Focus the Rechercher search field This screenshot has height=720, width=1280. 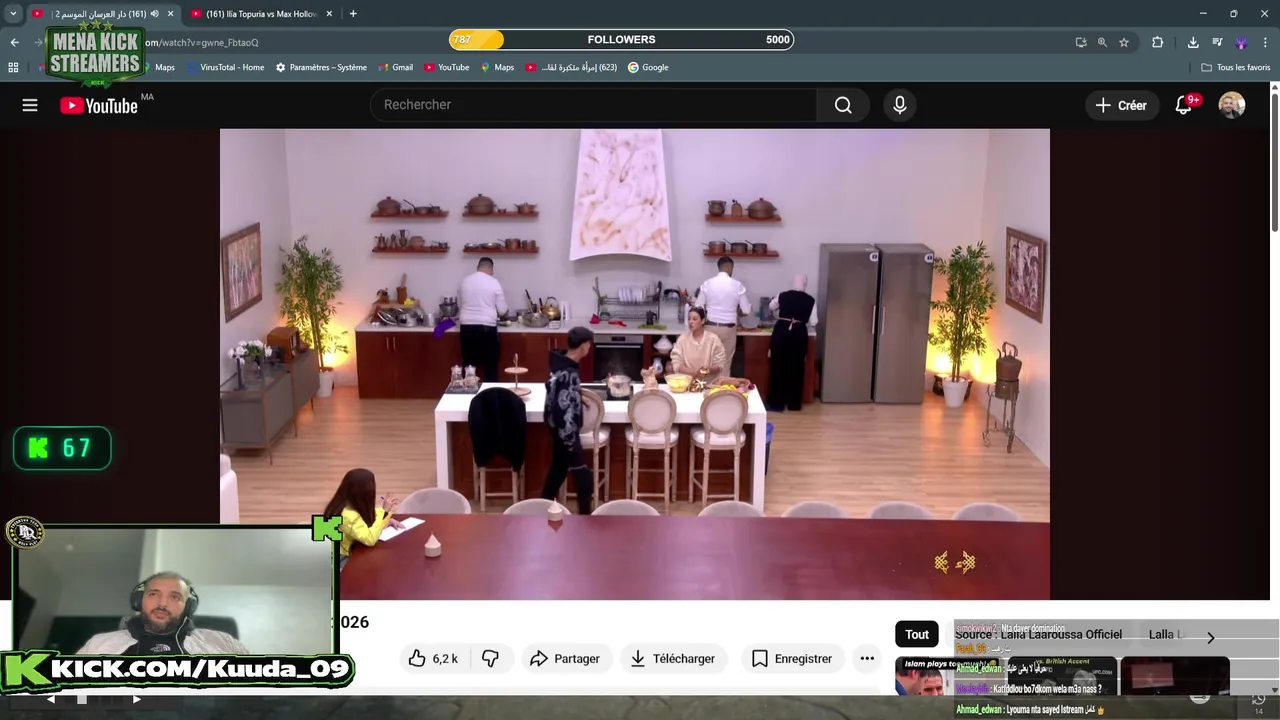pyautogui.click(x=593, y=105)
